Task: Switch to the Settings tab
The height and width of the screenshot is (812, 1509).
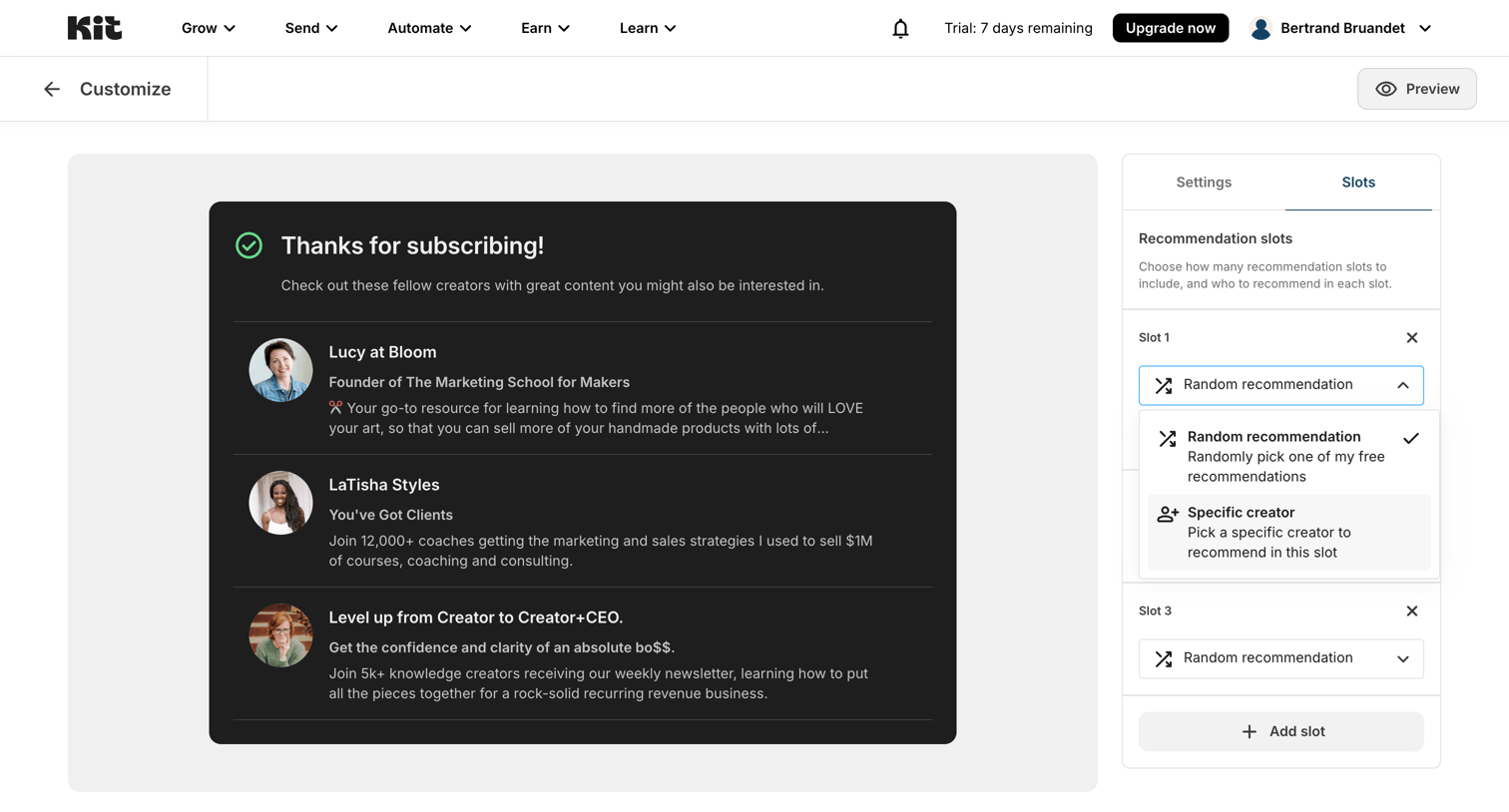Action: click(1204, 183)
